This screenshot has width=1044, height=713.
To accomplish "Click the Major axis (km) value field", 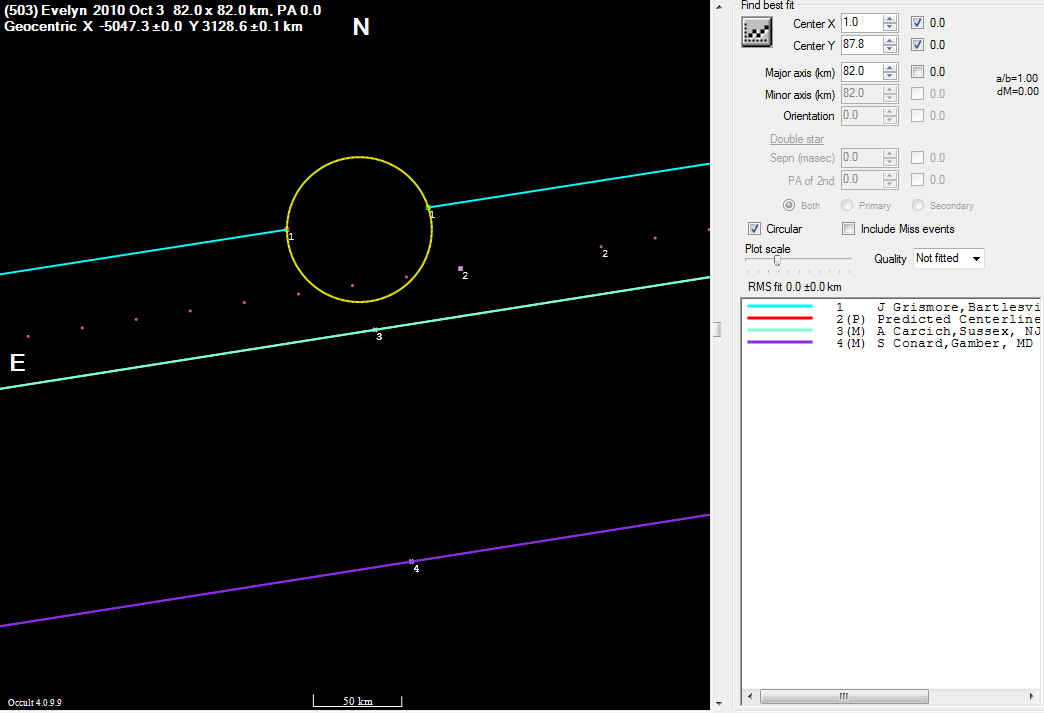I will pos(862,71).
